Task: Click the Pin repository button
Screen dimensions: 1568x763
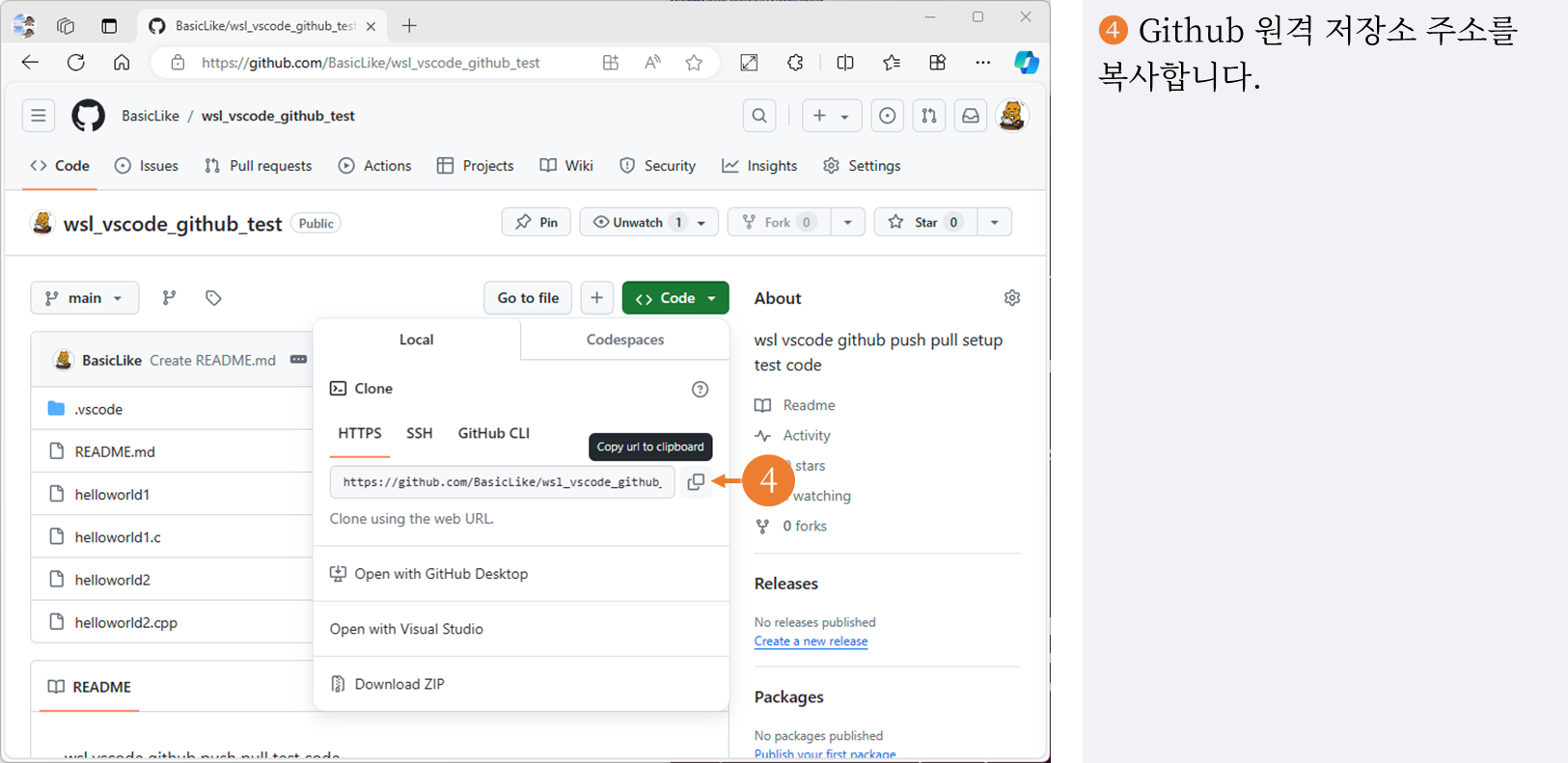Action: point(536,223)
